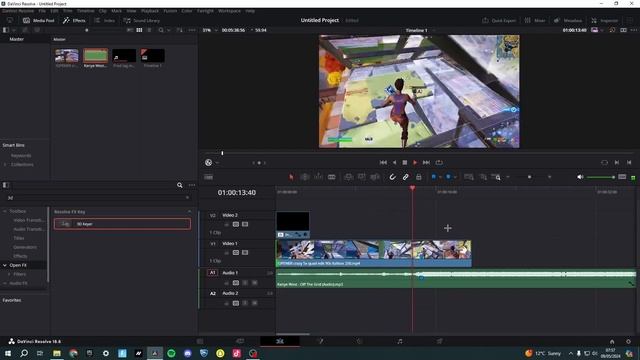Open the Mixer panel
The height and width of the screenshot is (360, 640).
[535, 20]
